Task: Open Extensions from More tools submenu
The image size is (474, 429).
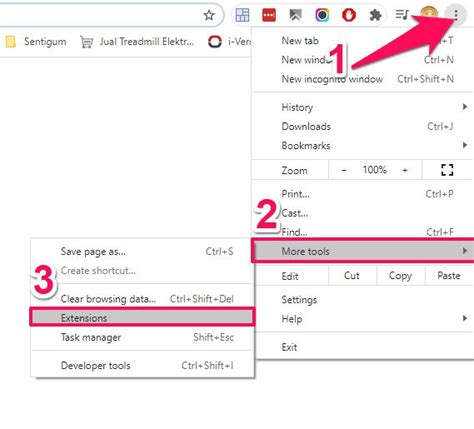Action: pos(142,317)
